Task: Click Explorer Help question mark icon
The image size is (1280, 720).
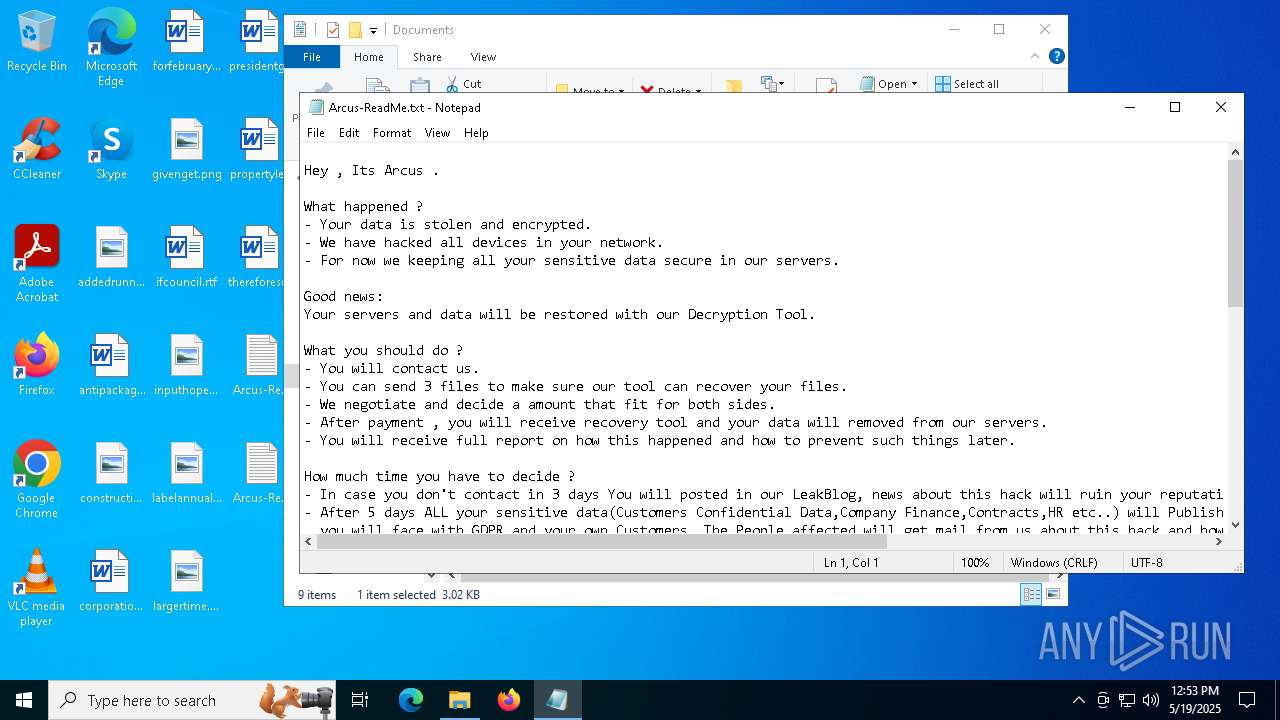Action: click(1056, 57)
